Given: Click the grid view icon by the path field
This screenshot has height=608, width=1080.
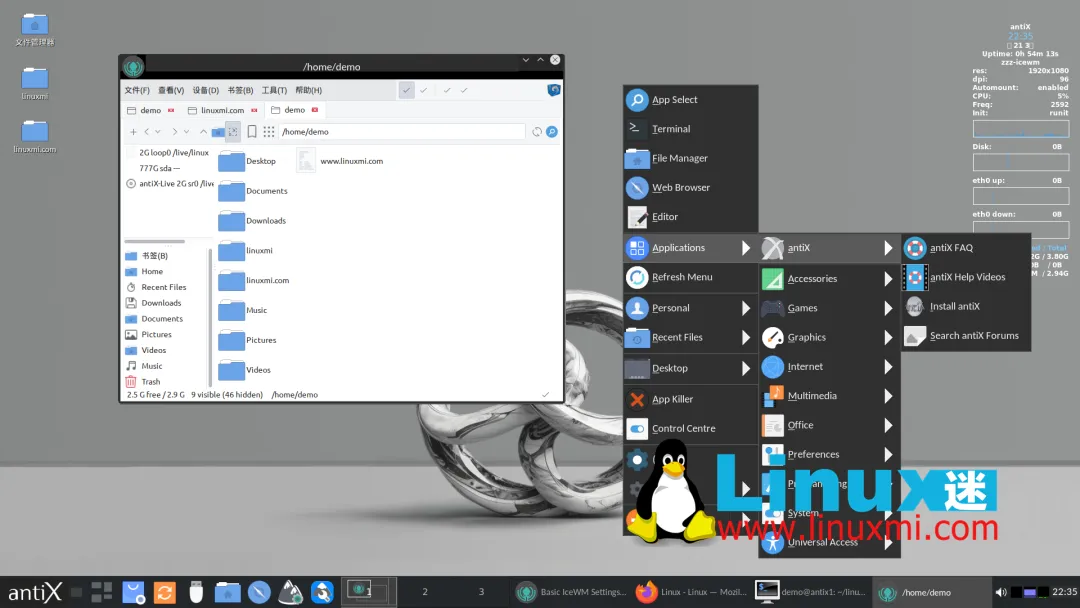Looking at the screenshot, I should pyautogui.click(x=269, y=132).
